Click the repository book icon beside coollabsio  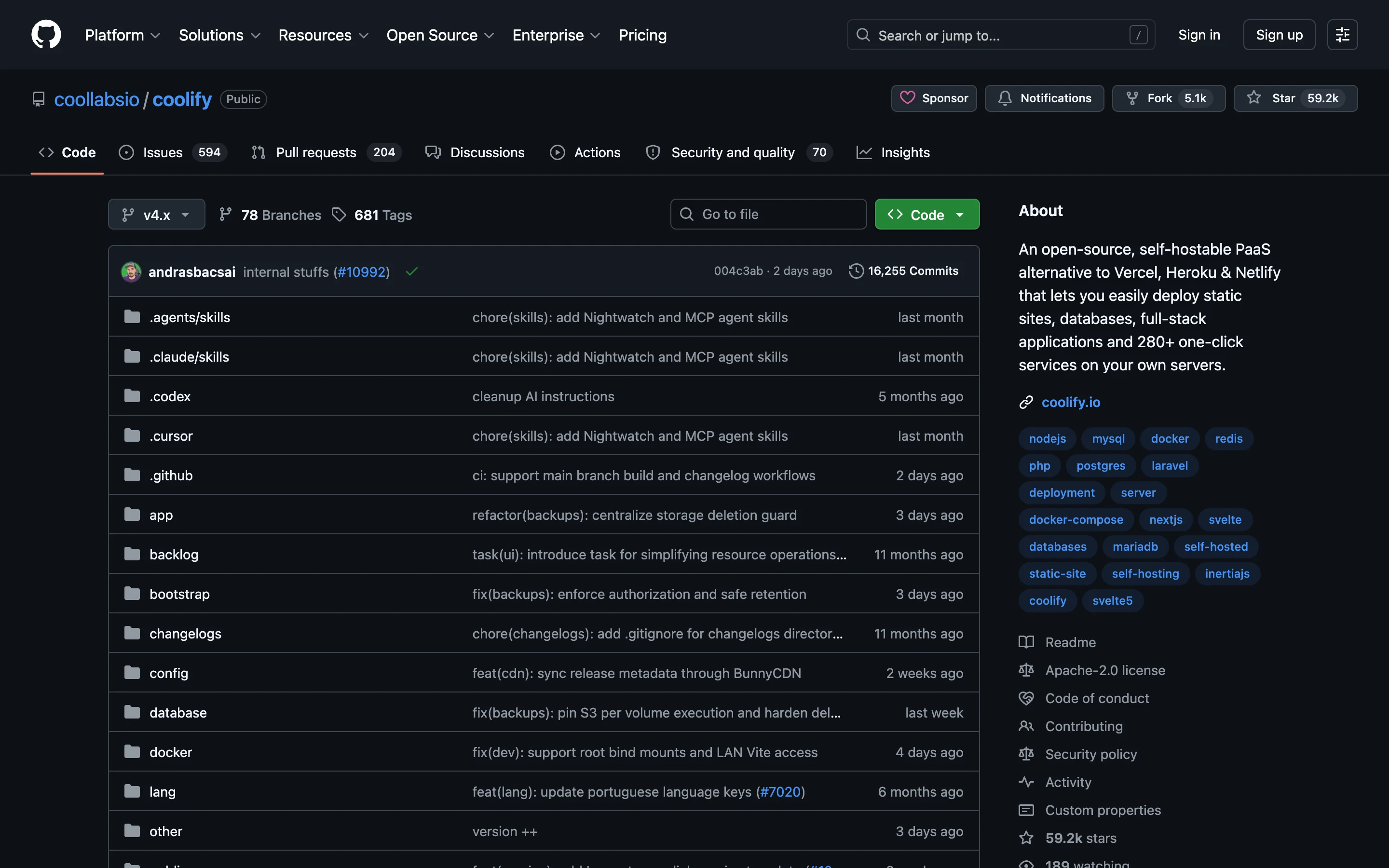(39, 99)
